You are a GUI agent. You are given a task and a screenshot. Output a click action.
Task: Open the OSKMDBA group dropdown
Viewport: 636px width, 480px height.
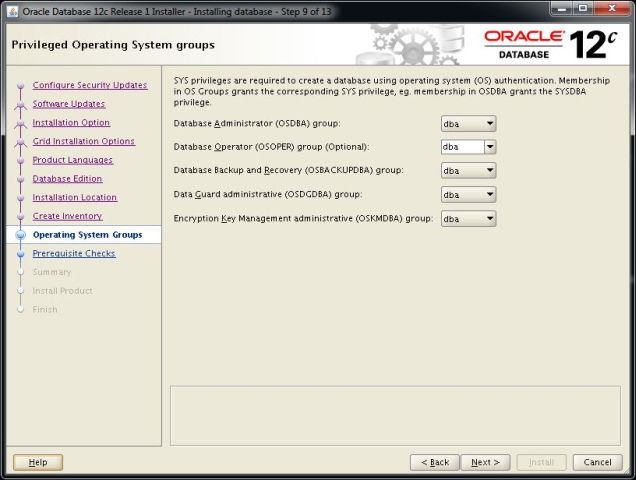point(468,219)
